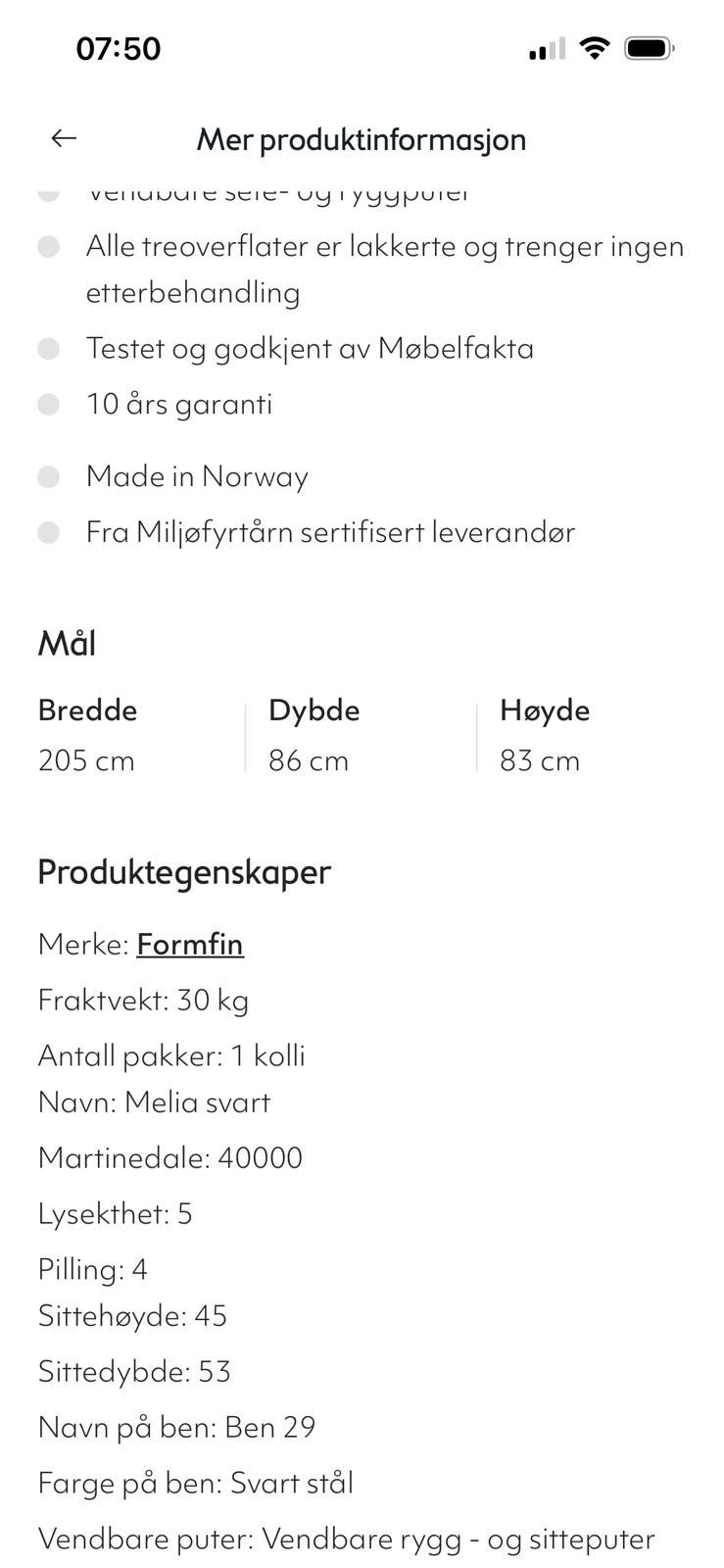Tap the Martinedale: 40000 property line

[x=170, y=1157]
